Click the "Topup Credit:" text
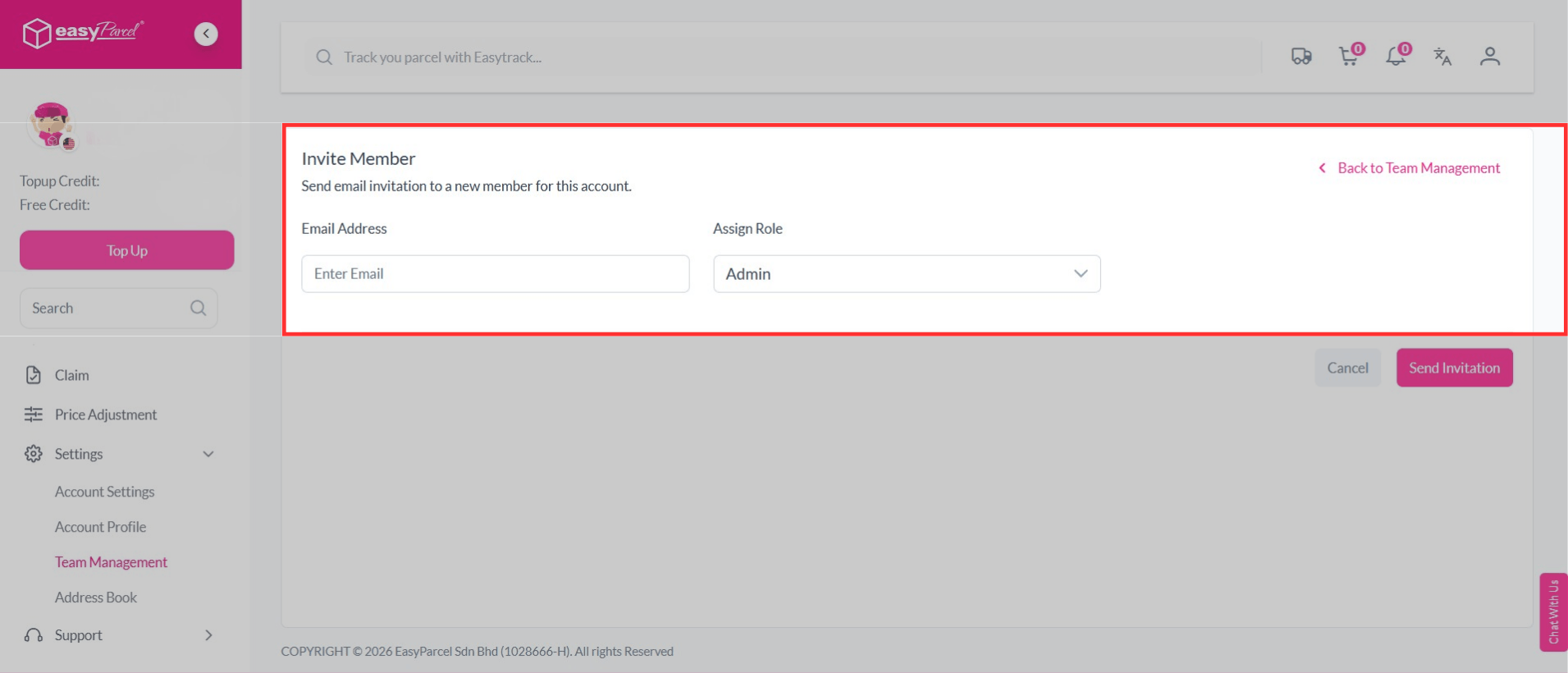Viewport: 1568px width, 673px height. point(60,181)
